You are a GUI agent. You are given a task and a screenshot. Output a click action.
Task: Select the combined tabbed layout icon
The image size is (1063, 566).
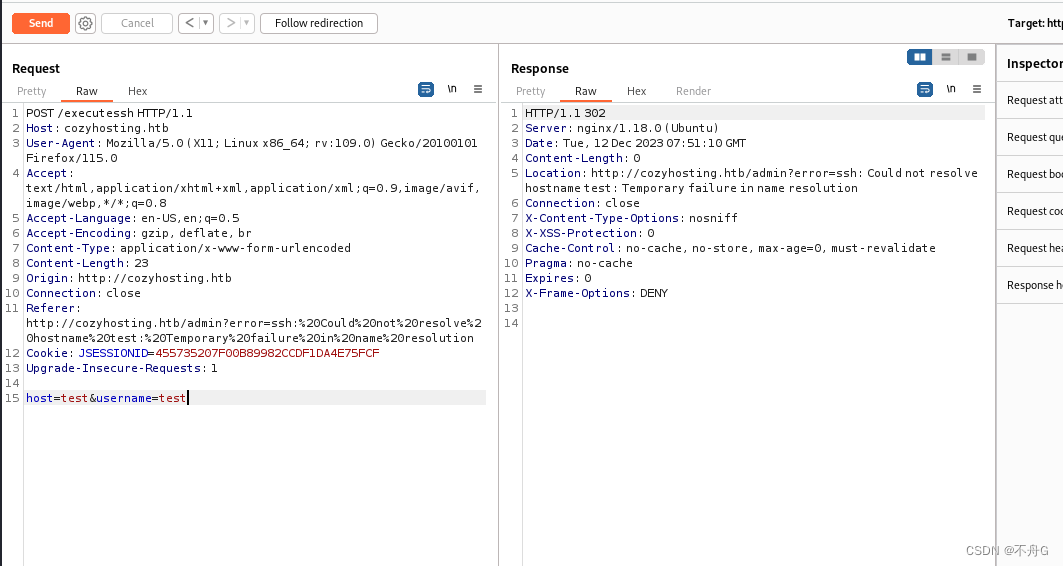(971, 57)
